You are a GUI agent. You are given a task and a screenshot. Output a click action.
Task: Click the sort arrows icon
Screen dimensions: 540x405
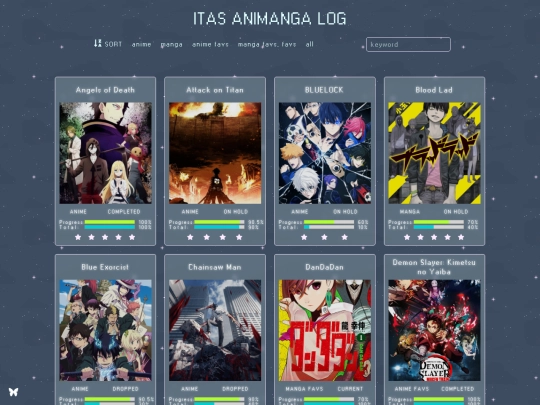[x=98, y=43]
